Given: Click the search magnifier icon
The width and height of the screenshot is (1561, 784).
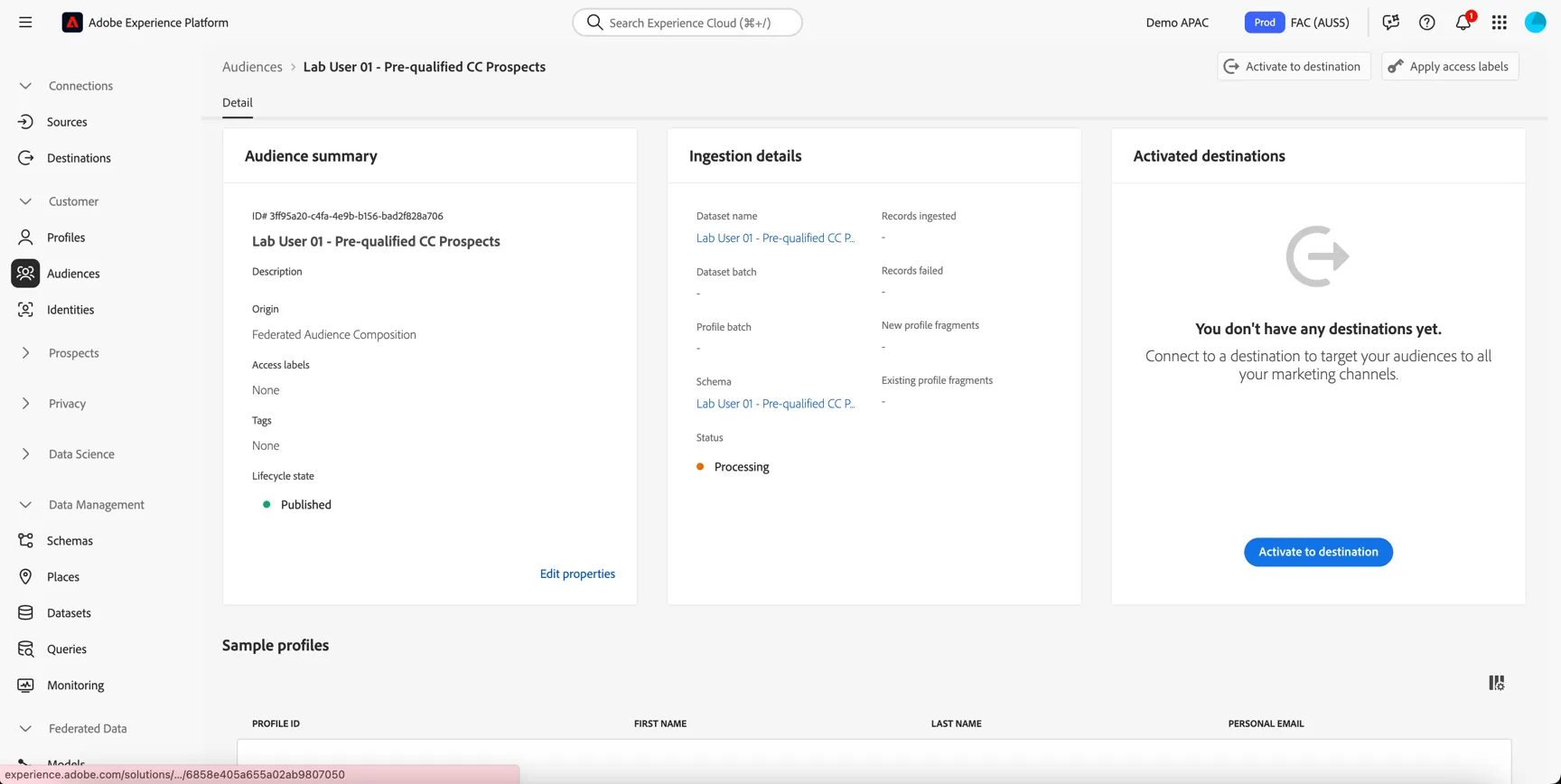Looking at the screenshot, I should coord(594,23).
